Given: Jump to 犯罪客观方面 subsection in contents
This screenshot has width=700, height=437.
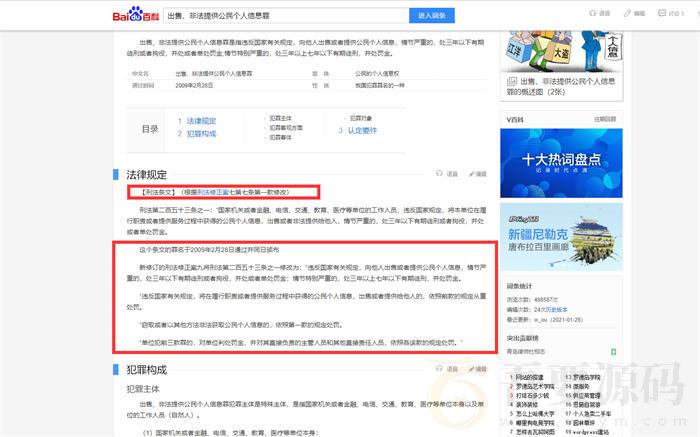Looking at the screenshot, I should point(286,128).
